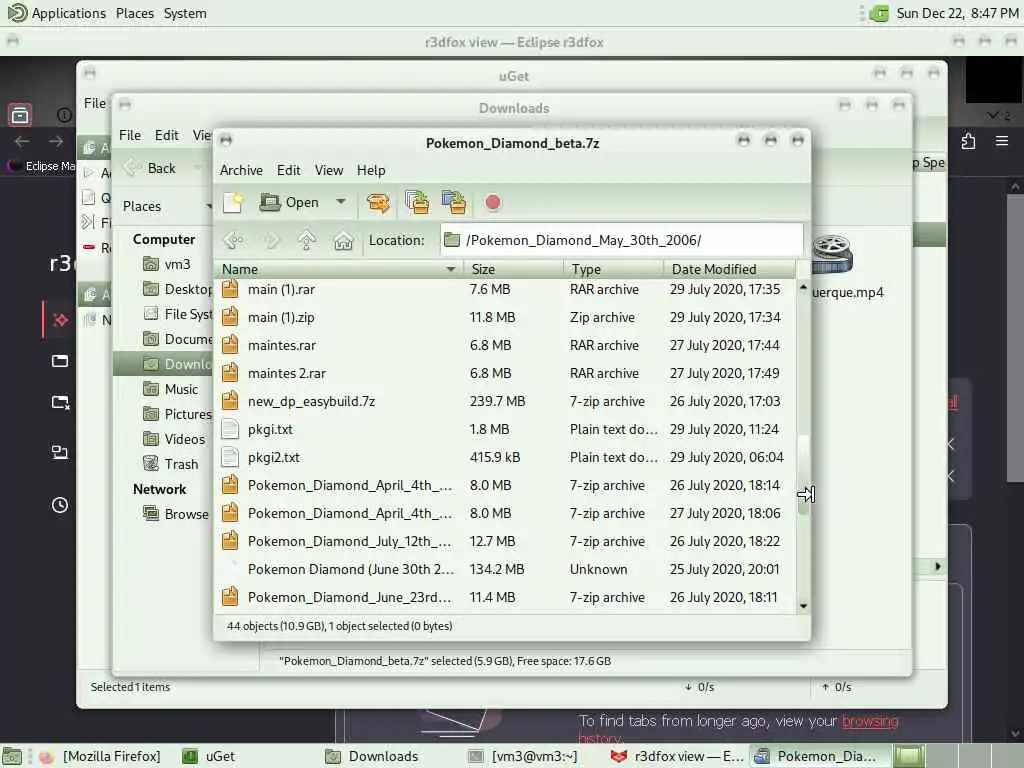Screen dimensions: 1024x768
Task: Click the file list scroll down arrow
Action: click(803, 606)
